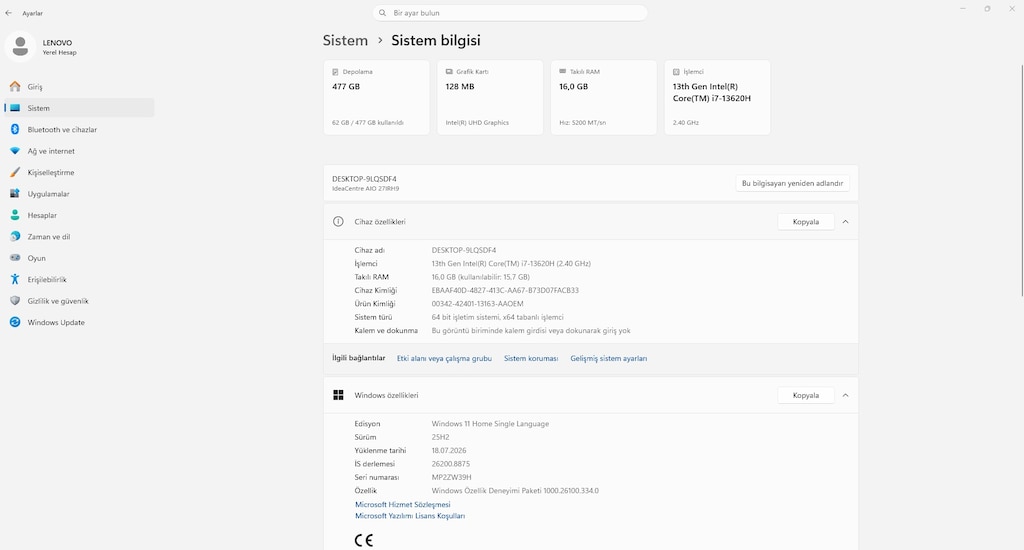
Task: Open the Depolama storage info card
Action: coord(377,97)
